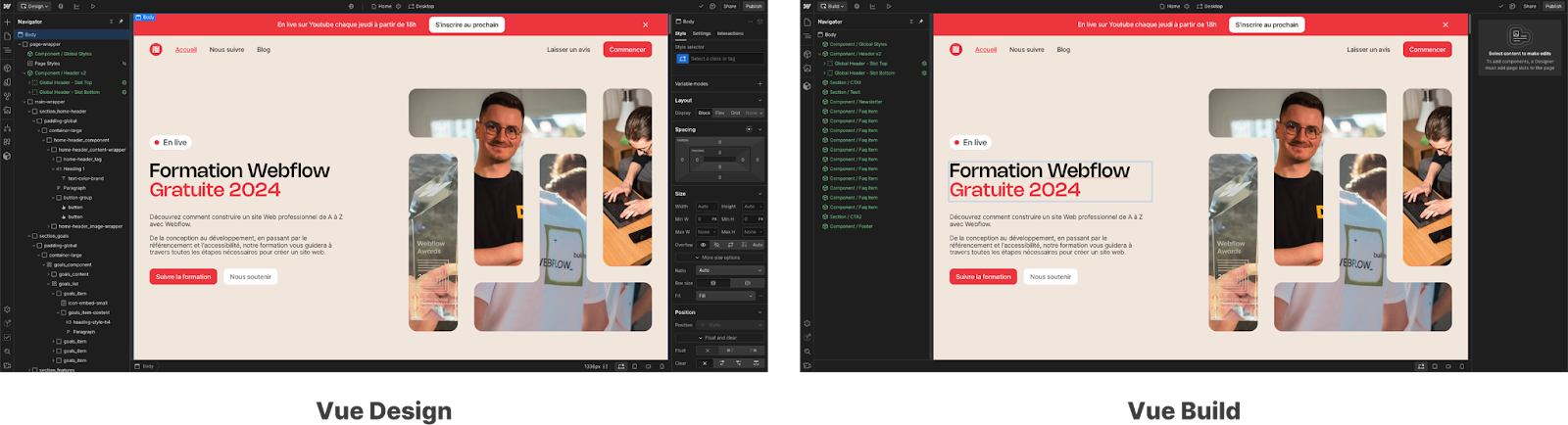Click the preview play icon in Build top bar

point(889,6)
